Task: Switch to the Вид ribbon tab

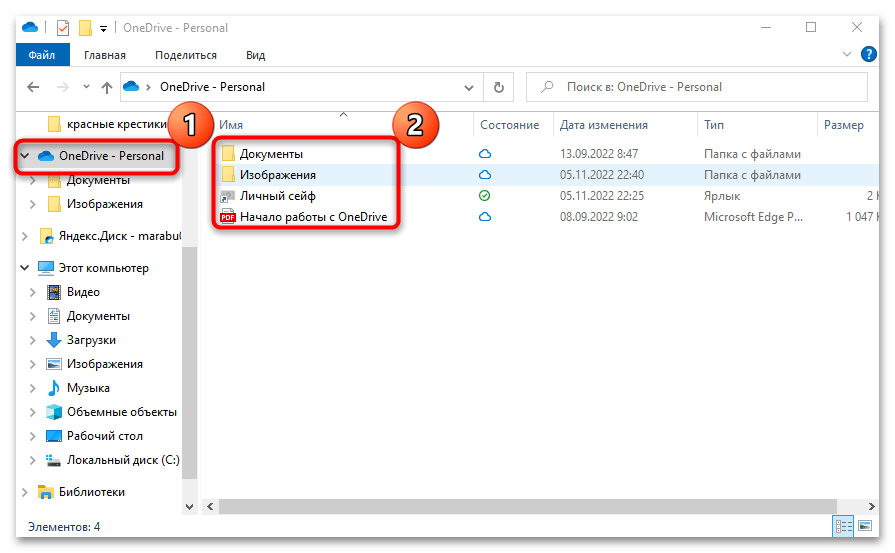Action: coord(255,56)
